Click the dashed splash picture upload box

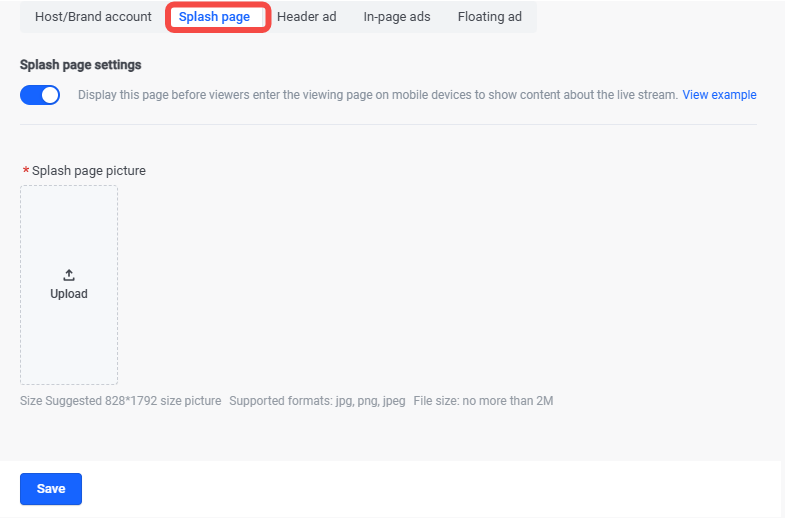tap(69, 285)
